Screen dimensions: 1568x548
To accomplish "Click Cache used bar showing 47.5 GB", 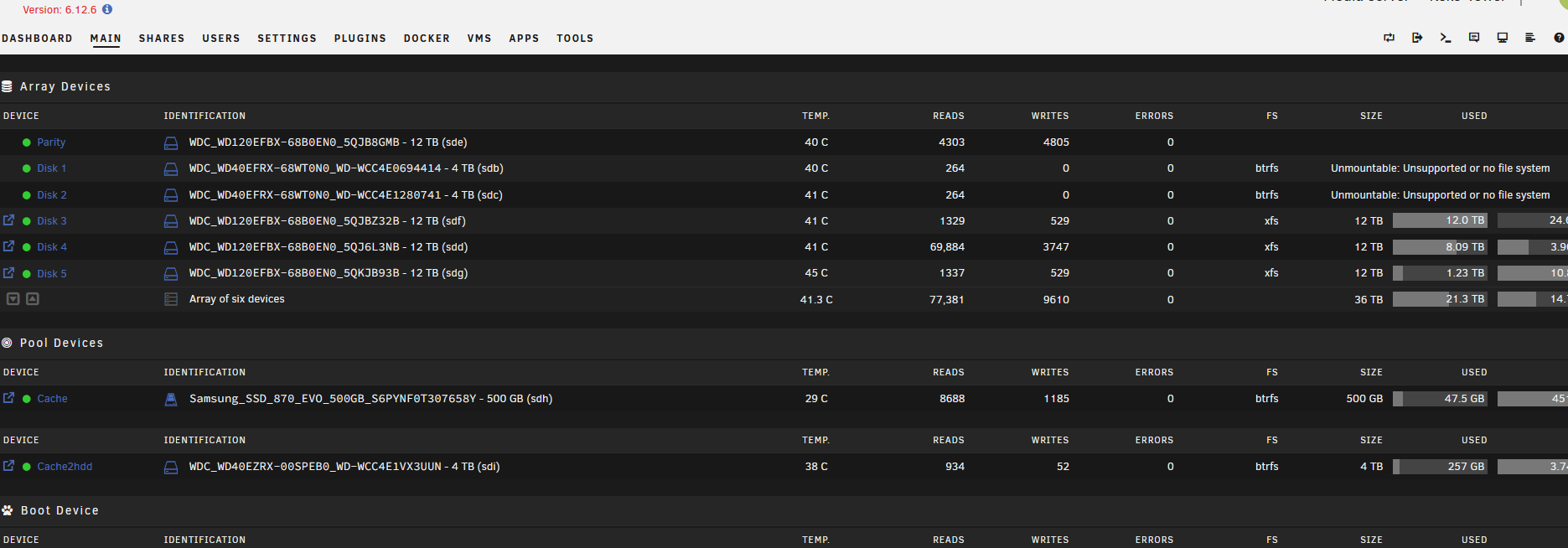I will [x=1440, y=399].
